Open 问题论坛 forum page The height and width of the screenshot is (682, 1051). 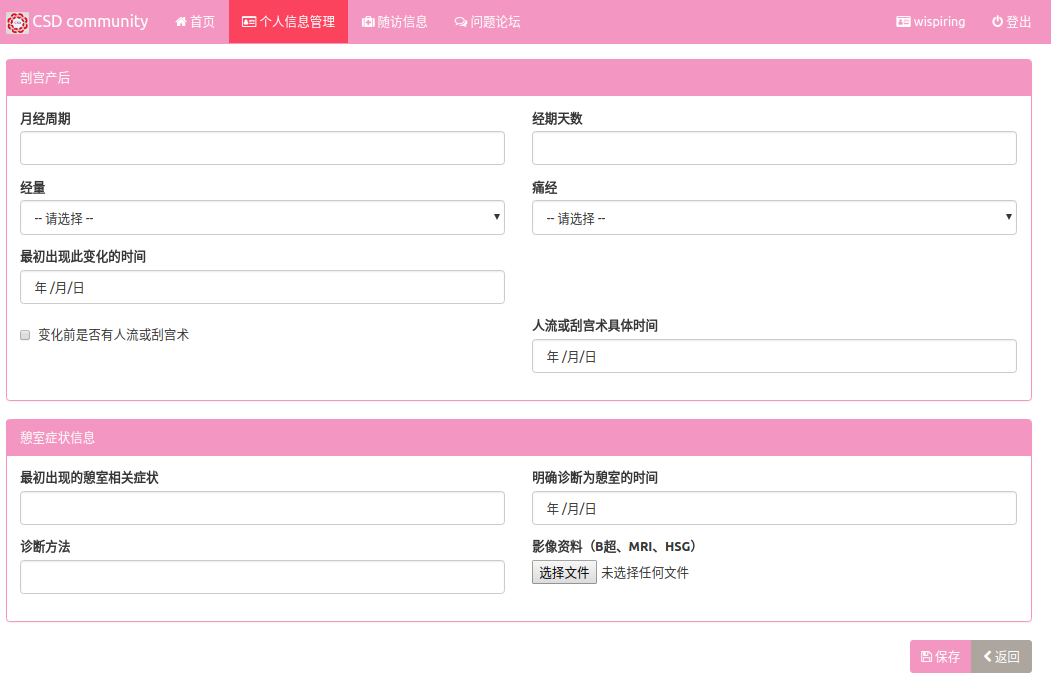(x=487, y=22)
